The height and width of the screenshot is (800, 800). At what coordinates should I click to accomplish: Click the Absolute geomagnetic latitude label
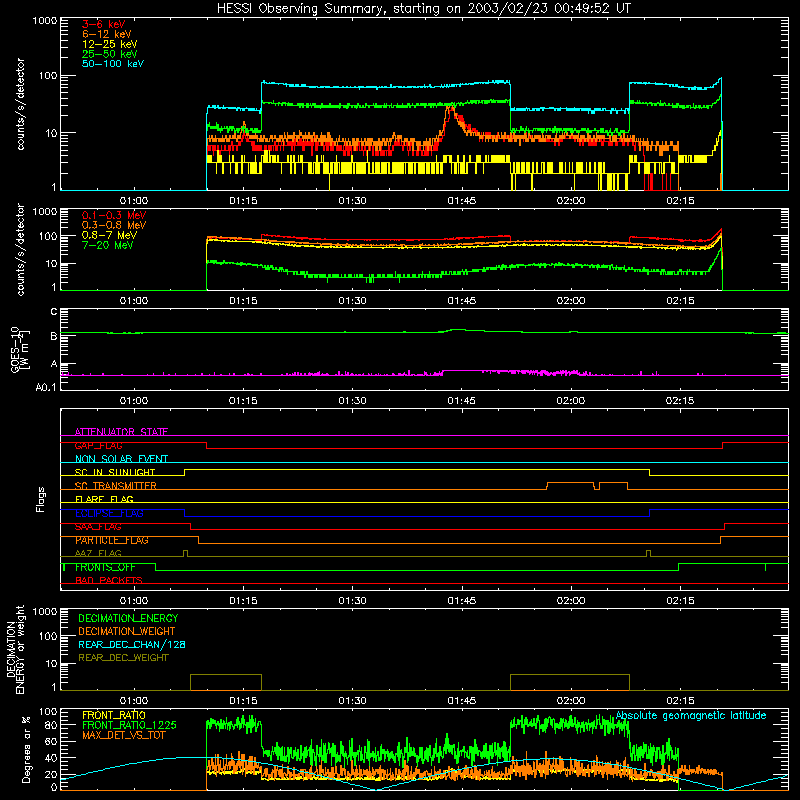click(x=691, y=716)
